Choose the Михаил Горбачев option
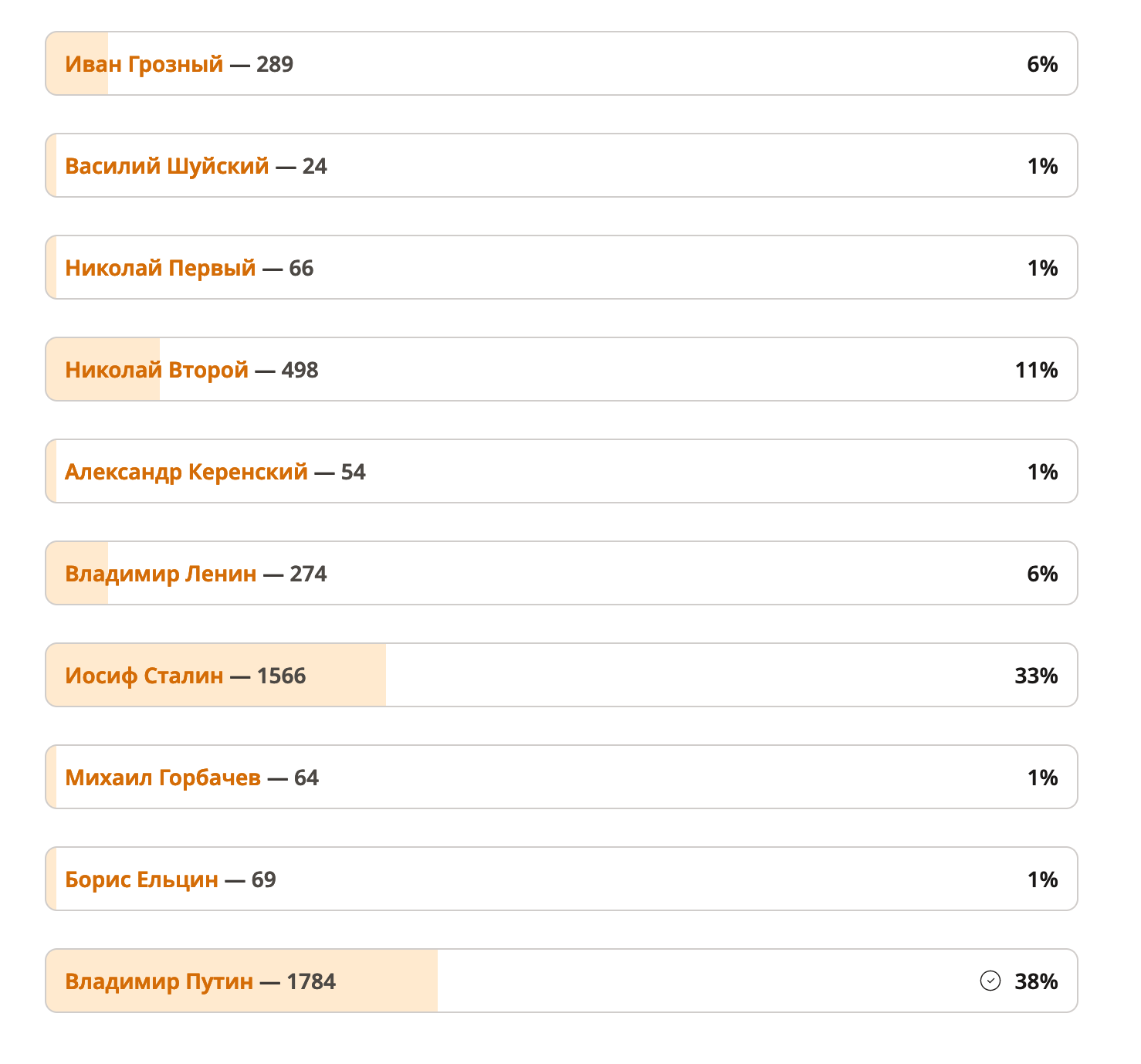The image size is (1141, 1064). click(561, 777)
